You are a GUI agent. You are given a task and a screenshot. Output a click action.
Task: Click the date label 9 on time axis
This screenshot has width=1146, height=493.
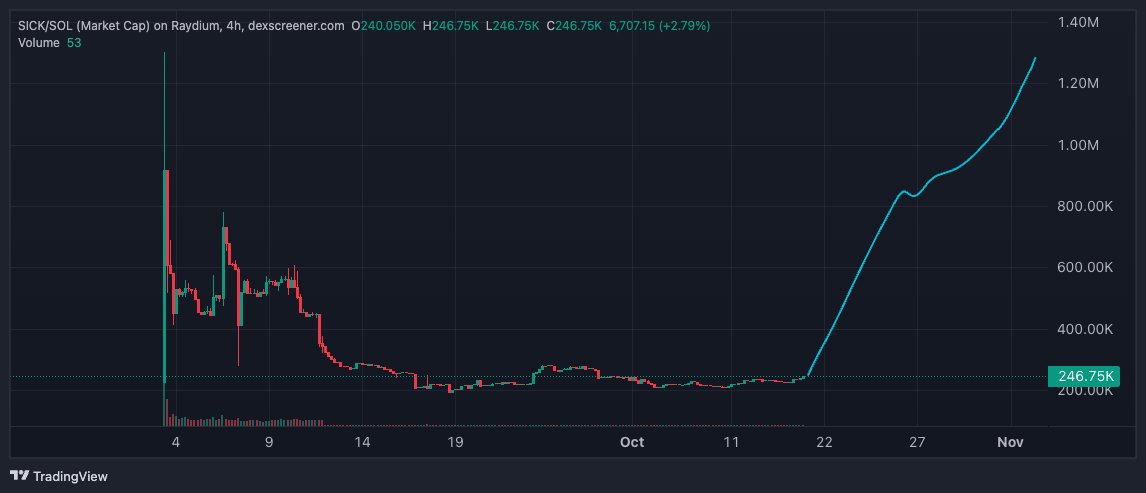(269, 442)
